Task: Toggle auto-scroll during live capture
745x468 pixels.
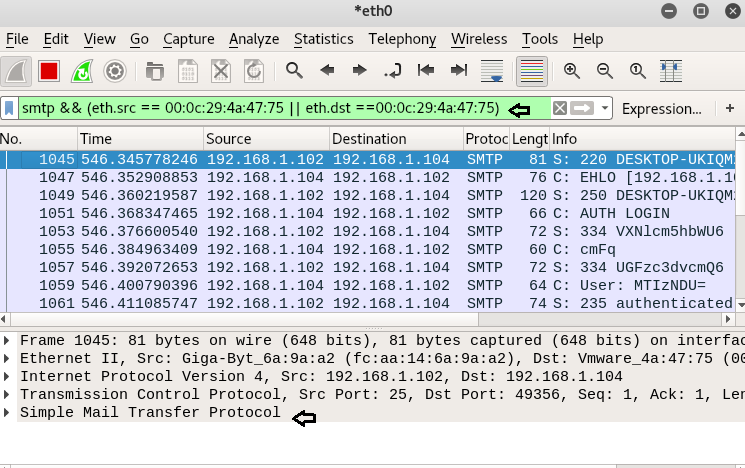Action: (x=492, y=71)
